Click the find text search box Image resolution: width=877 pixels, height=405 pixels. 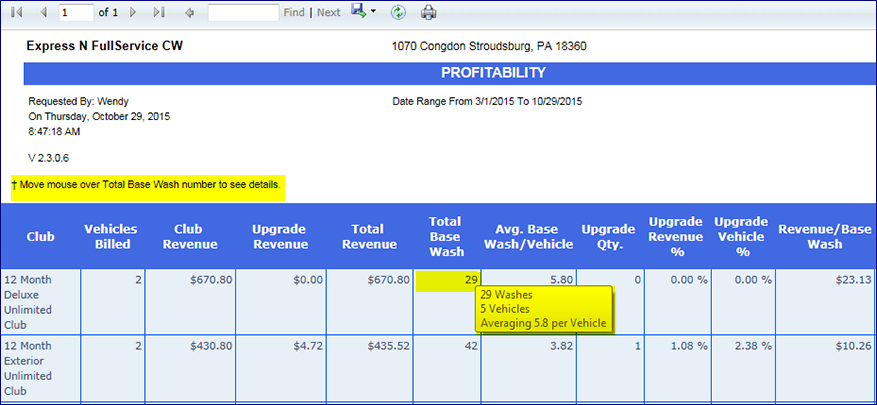(x=243, y=13)
